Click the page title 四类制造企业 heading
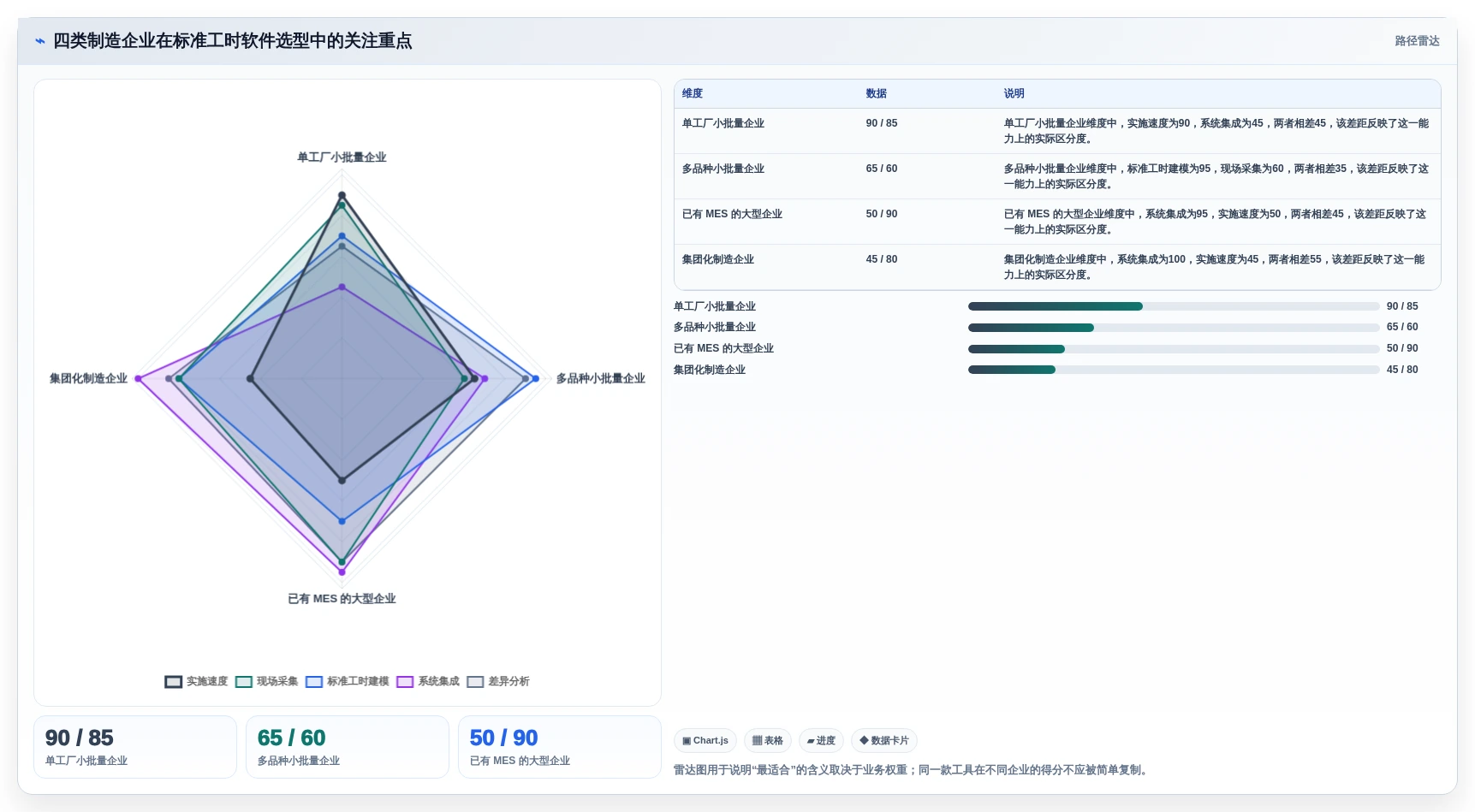1475x812 pixels. 232,41
